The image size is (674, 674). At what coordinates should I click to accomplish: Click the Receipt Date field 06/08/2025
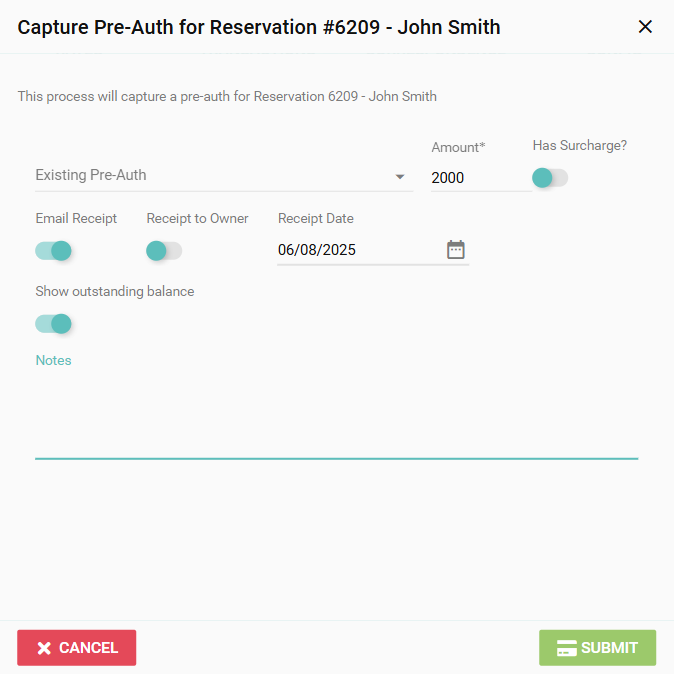pos(355,250)
